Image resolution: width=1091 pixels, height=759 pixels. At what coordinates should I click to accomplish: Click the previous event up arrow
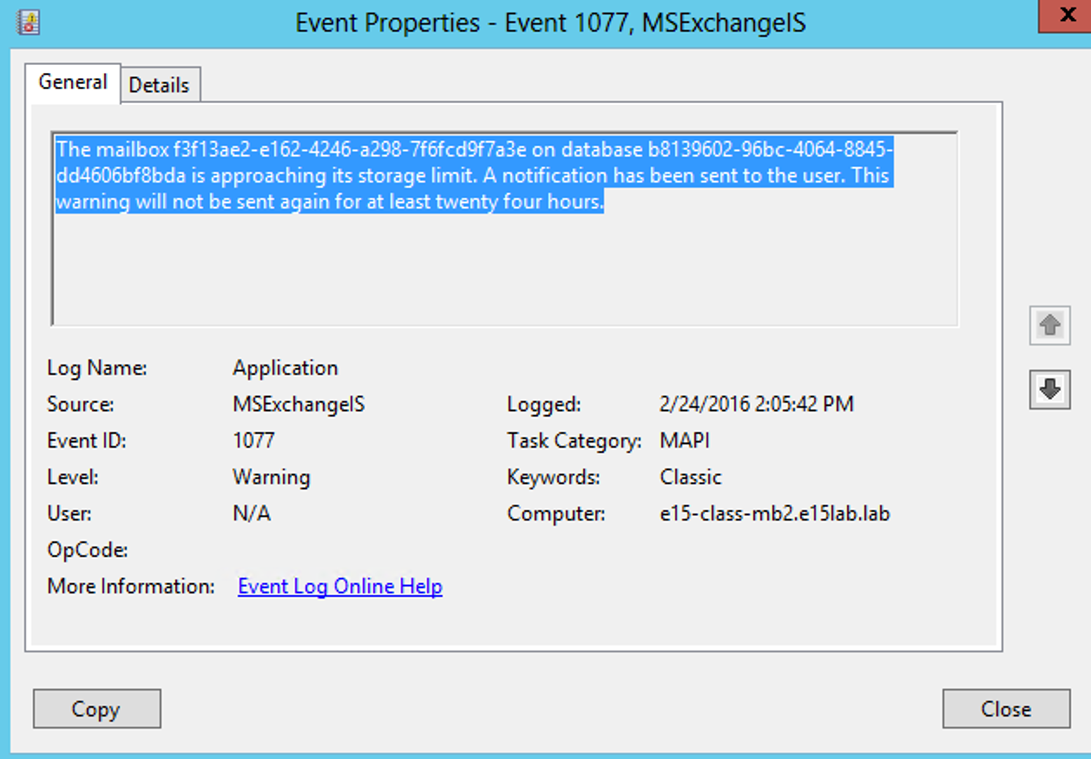(x=1050, y=325)
